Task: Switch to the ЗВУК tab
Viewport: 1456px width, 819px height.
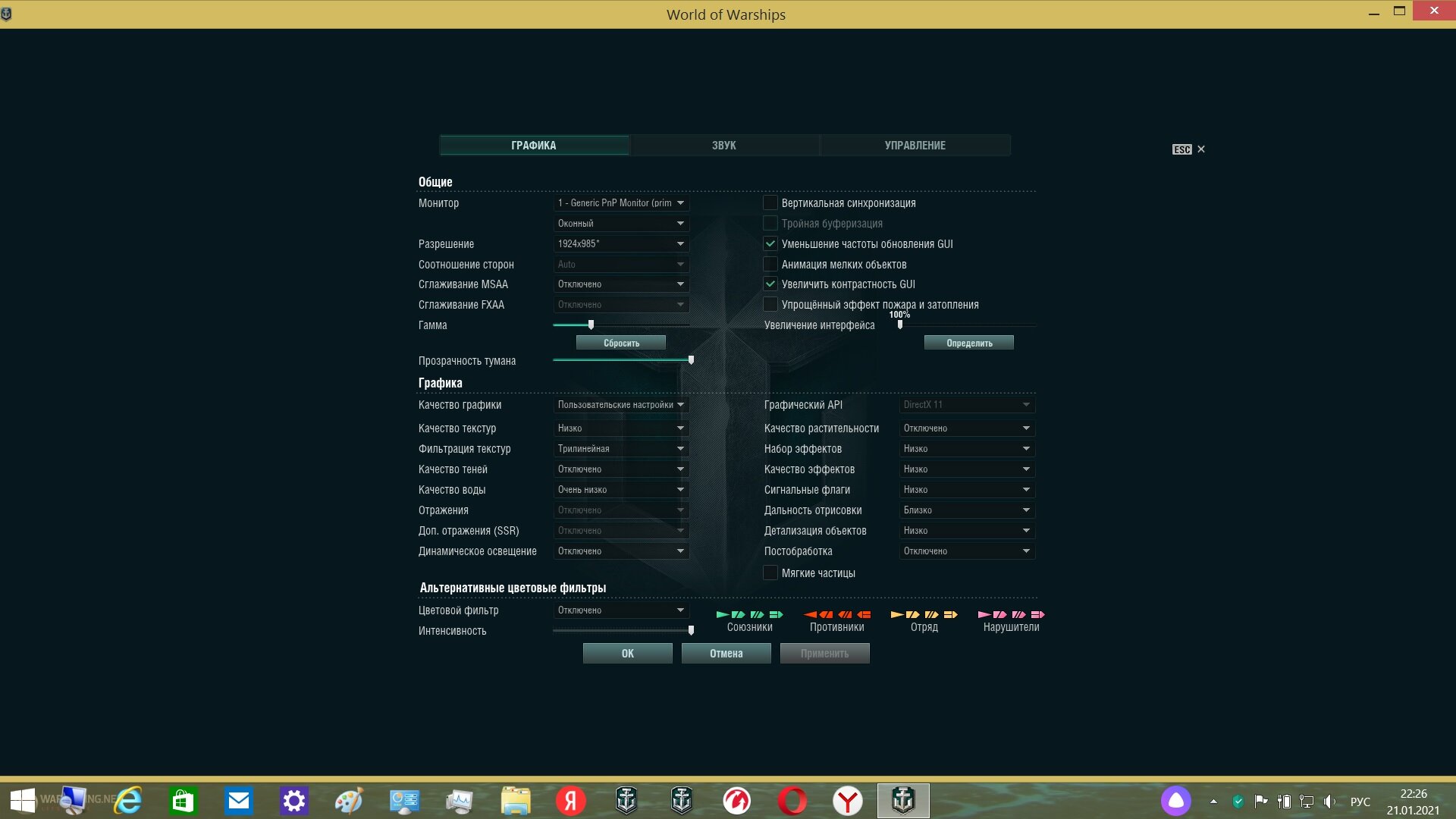Action: [x=724, y=146]
